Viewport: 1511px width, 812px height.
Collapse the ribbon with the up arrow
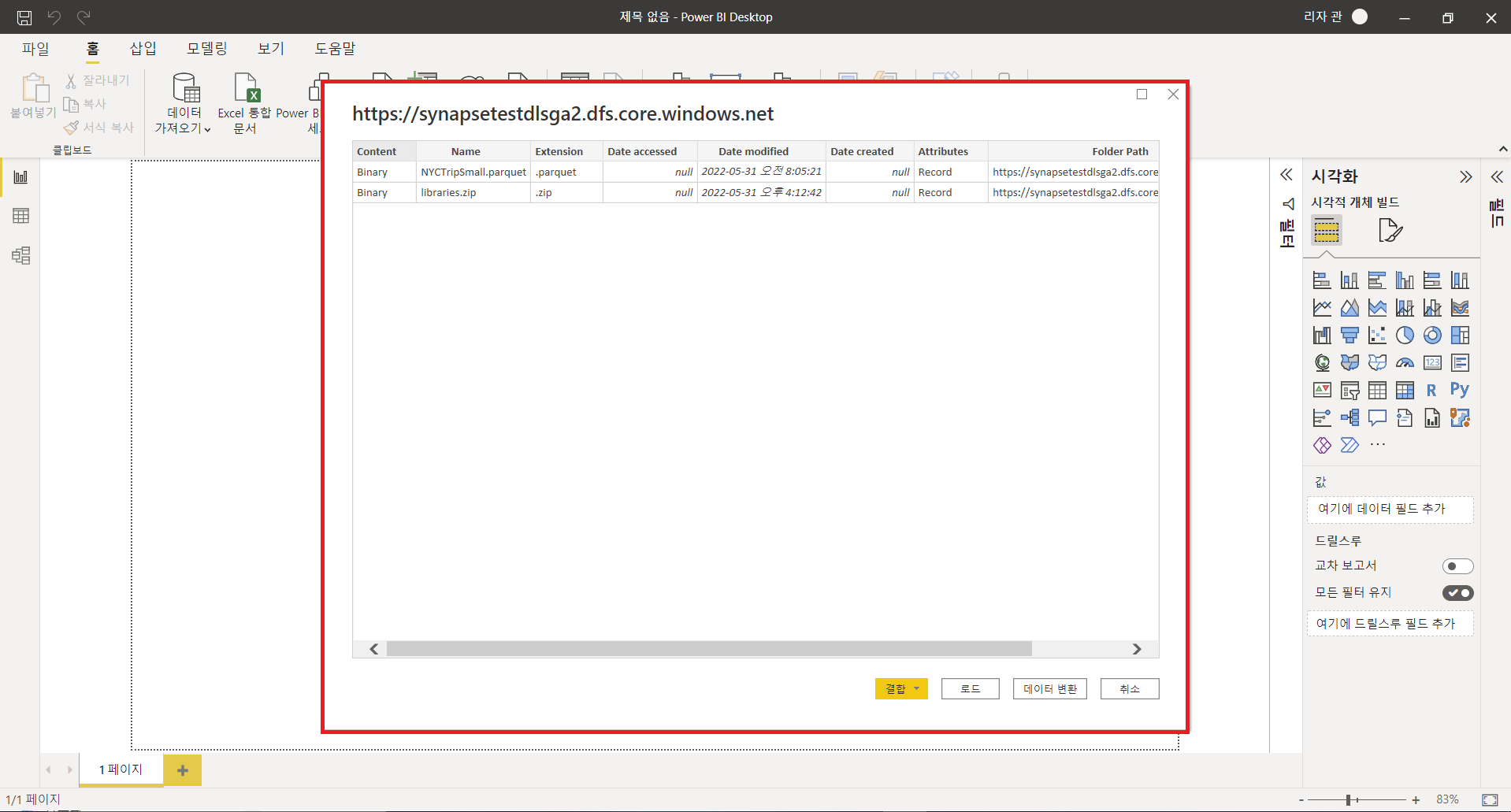(x=1502, y=149)
